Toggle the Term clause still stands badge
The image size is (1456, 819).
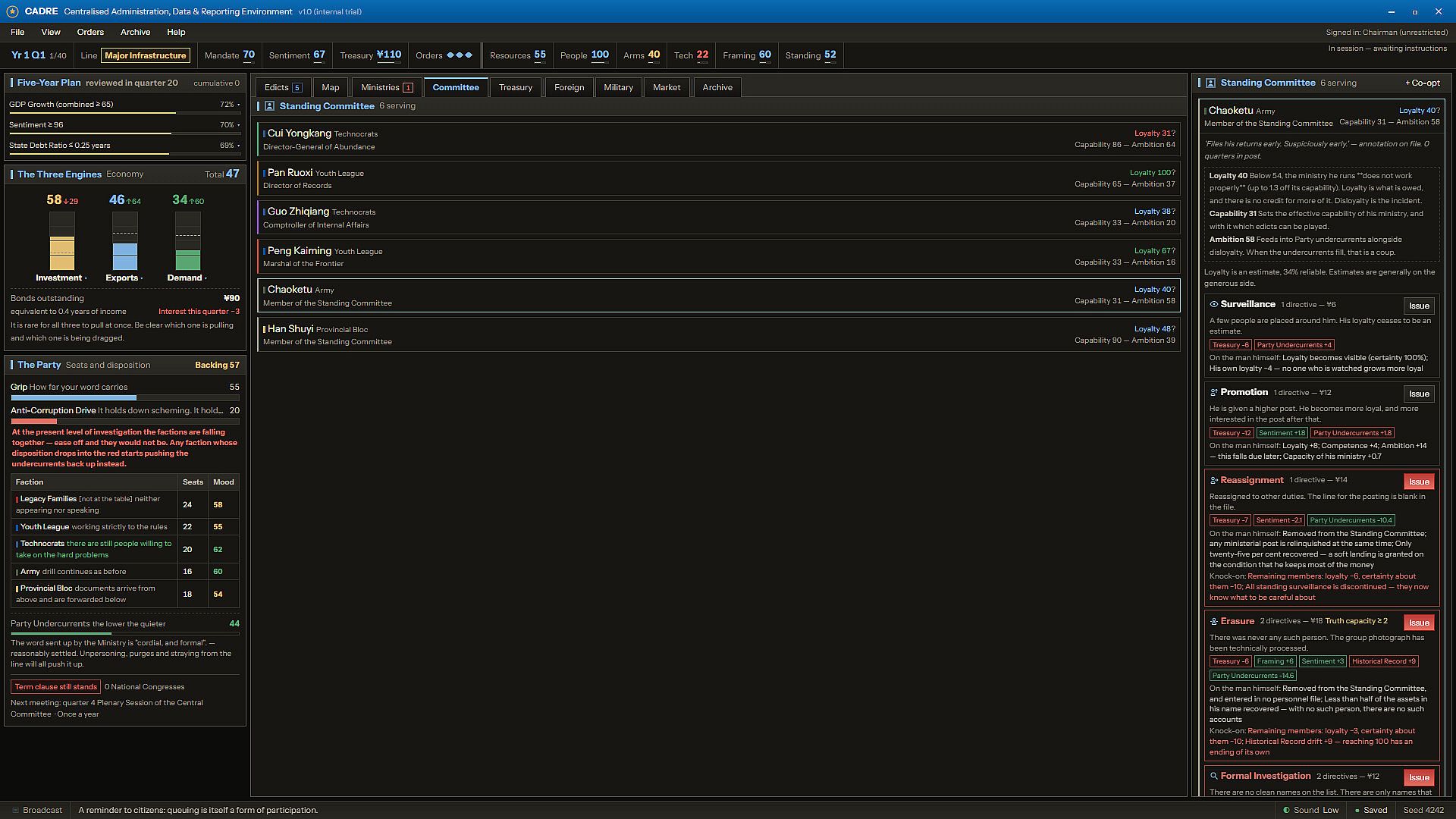tap(56, 687)
